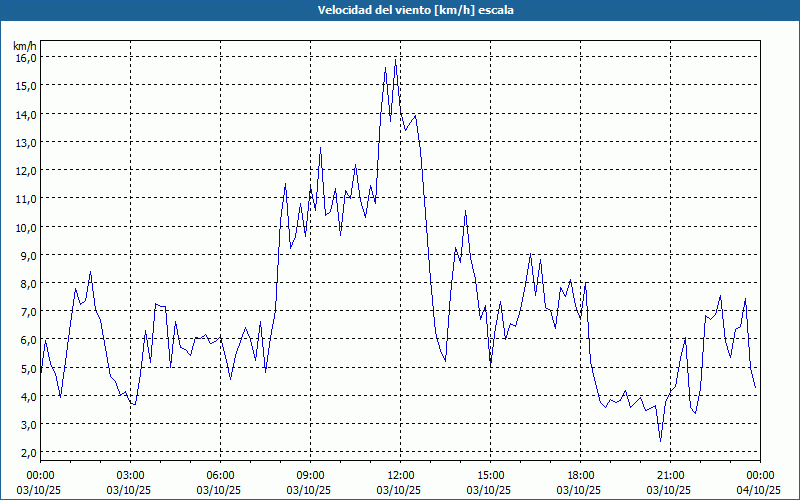This screenshot has height=500, width=800.
Task: Select the 10,0 y-axis tick label
Action: point(25,227)
